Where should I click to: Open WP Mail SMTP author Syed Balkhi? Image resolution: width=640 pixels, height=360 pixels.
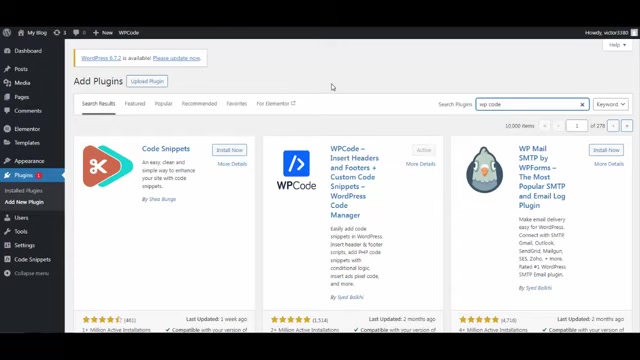click(x=539, y=288)
